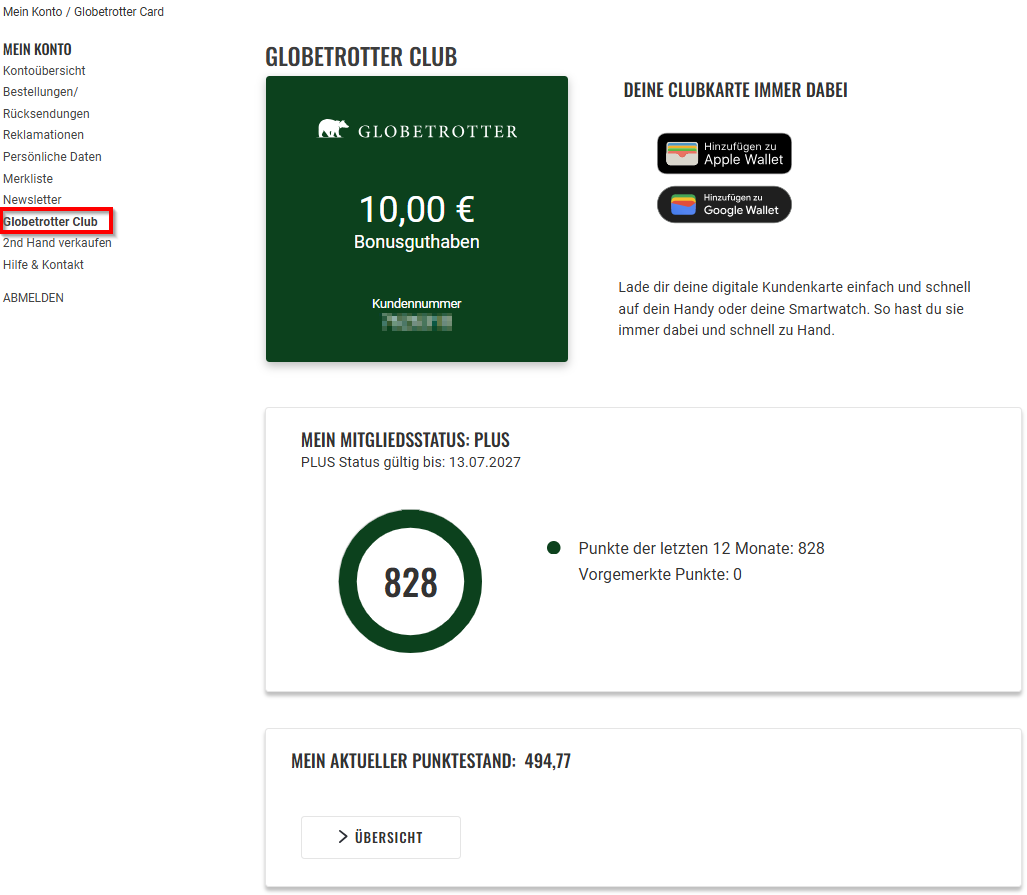
Task: Click the blurred Kundennummer value
Action: coord(417,322)
